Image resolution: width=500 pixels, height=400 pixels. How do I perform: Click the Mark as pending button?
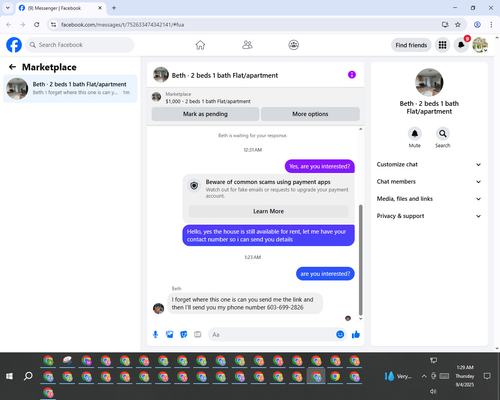coord(205,114)
